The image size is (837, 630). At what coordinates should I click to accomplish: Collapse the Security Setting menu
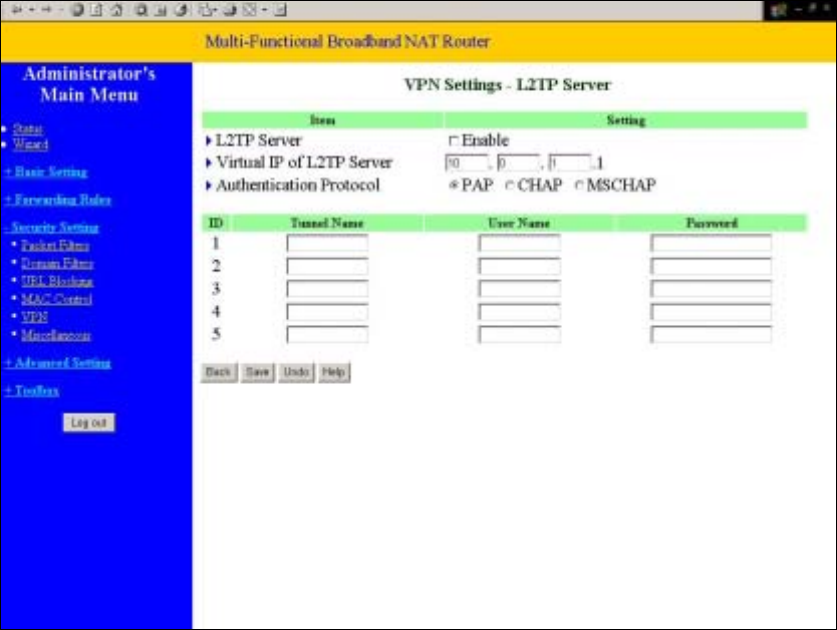[x=51, y=227]
